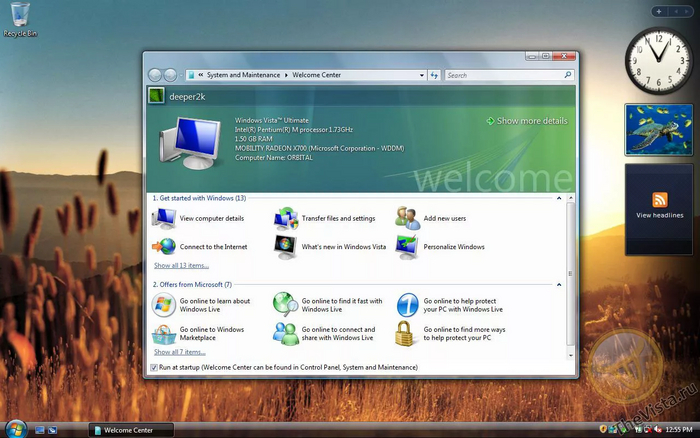Open Transfer files and settings icon

pyautogui.click(x=286, y=218)
